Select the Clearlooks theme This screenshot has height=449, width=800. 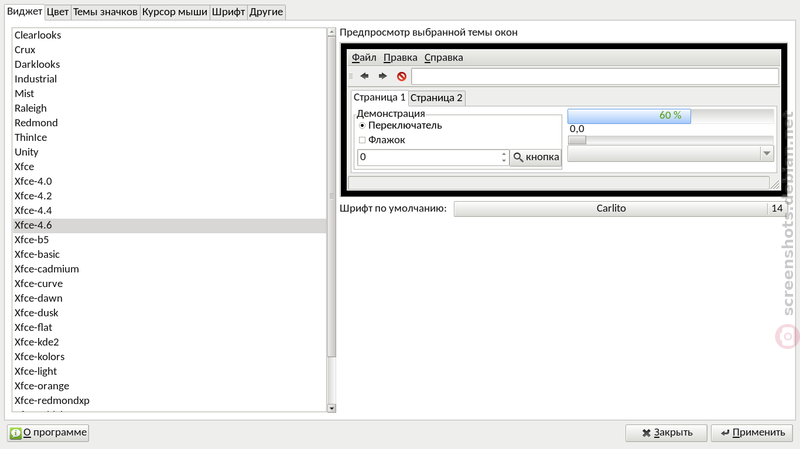[169, 35]
